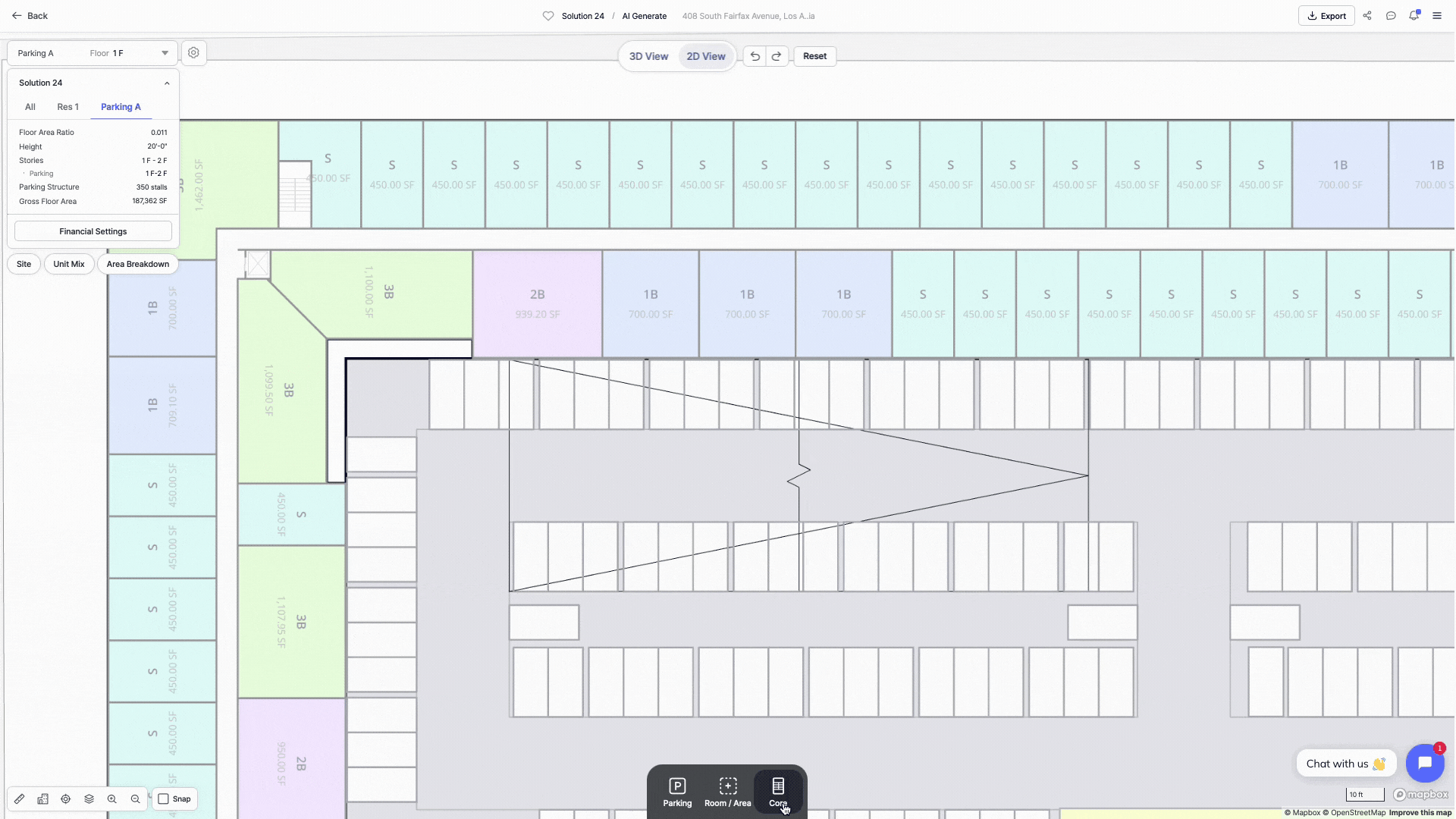Open the Parking A floor dropdown
This screenshot has width=1456, height=819.
pyautogui.click(x=165, y=53)
